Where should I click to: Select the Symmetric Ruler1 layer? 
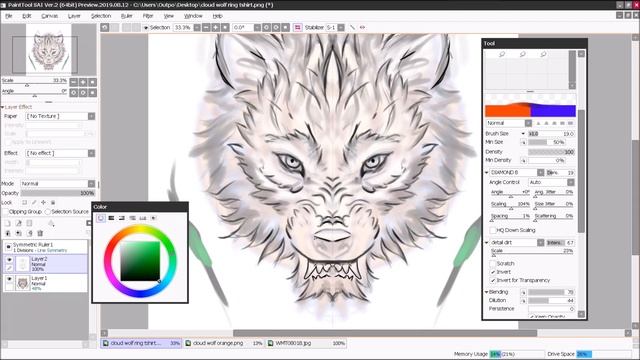click(x=45, y=247)
